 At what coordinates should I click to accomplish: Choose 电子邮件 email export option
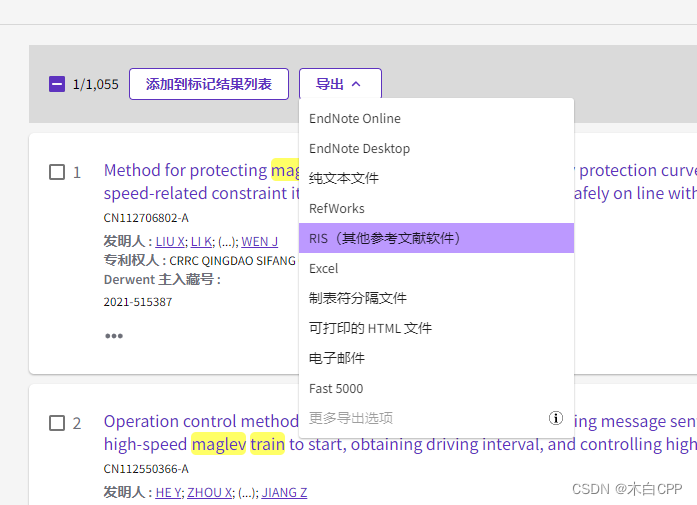(436, 358)
